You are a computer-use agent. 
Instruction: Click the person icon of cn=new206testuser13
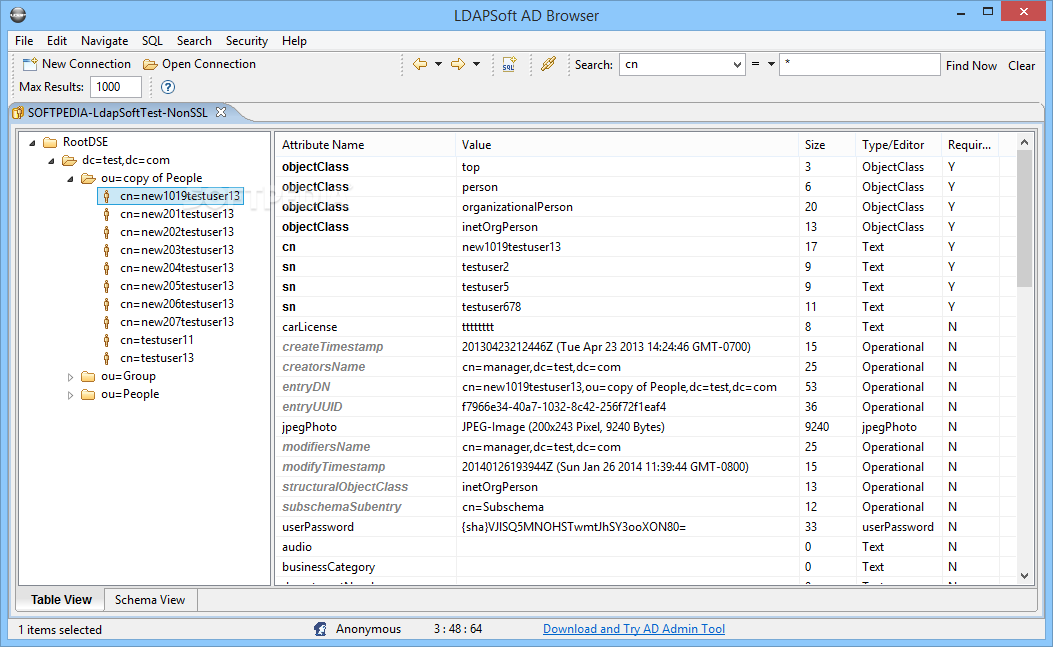[x=106, y=304]
